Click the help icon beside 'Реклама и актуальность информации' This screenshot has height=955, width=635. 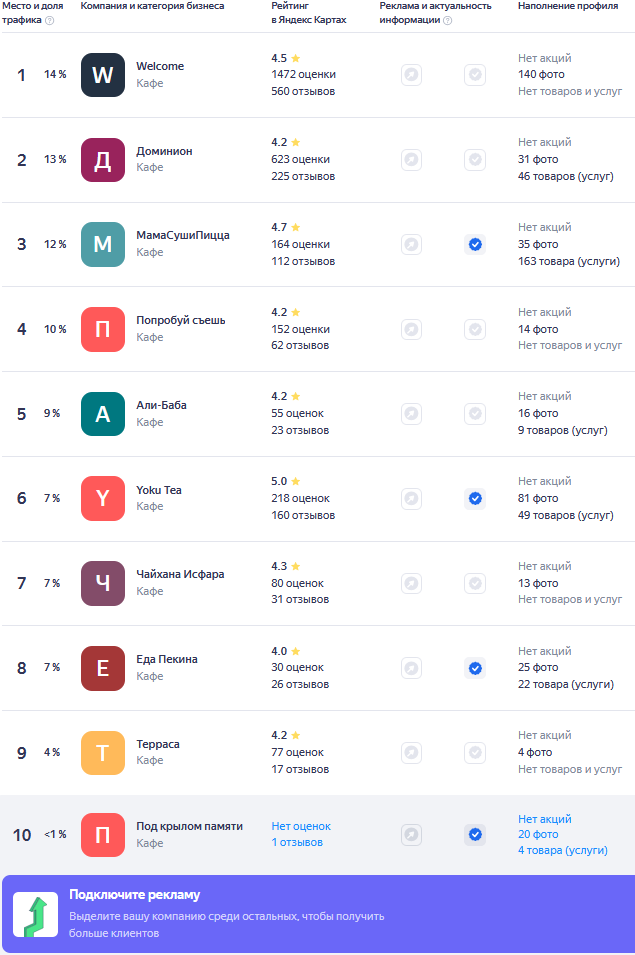[447, 20]
